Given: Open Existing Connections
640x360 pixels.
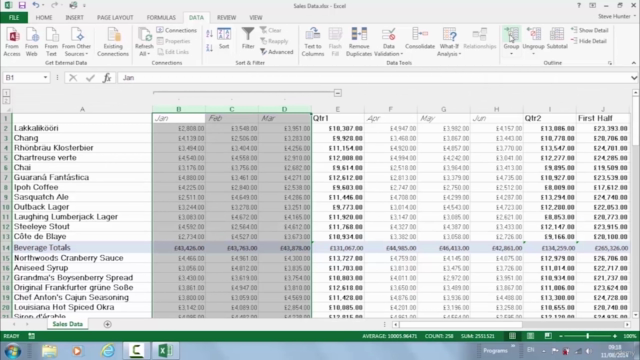Looking at the screenshot, I should (x=113, y=42).
